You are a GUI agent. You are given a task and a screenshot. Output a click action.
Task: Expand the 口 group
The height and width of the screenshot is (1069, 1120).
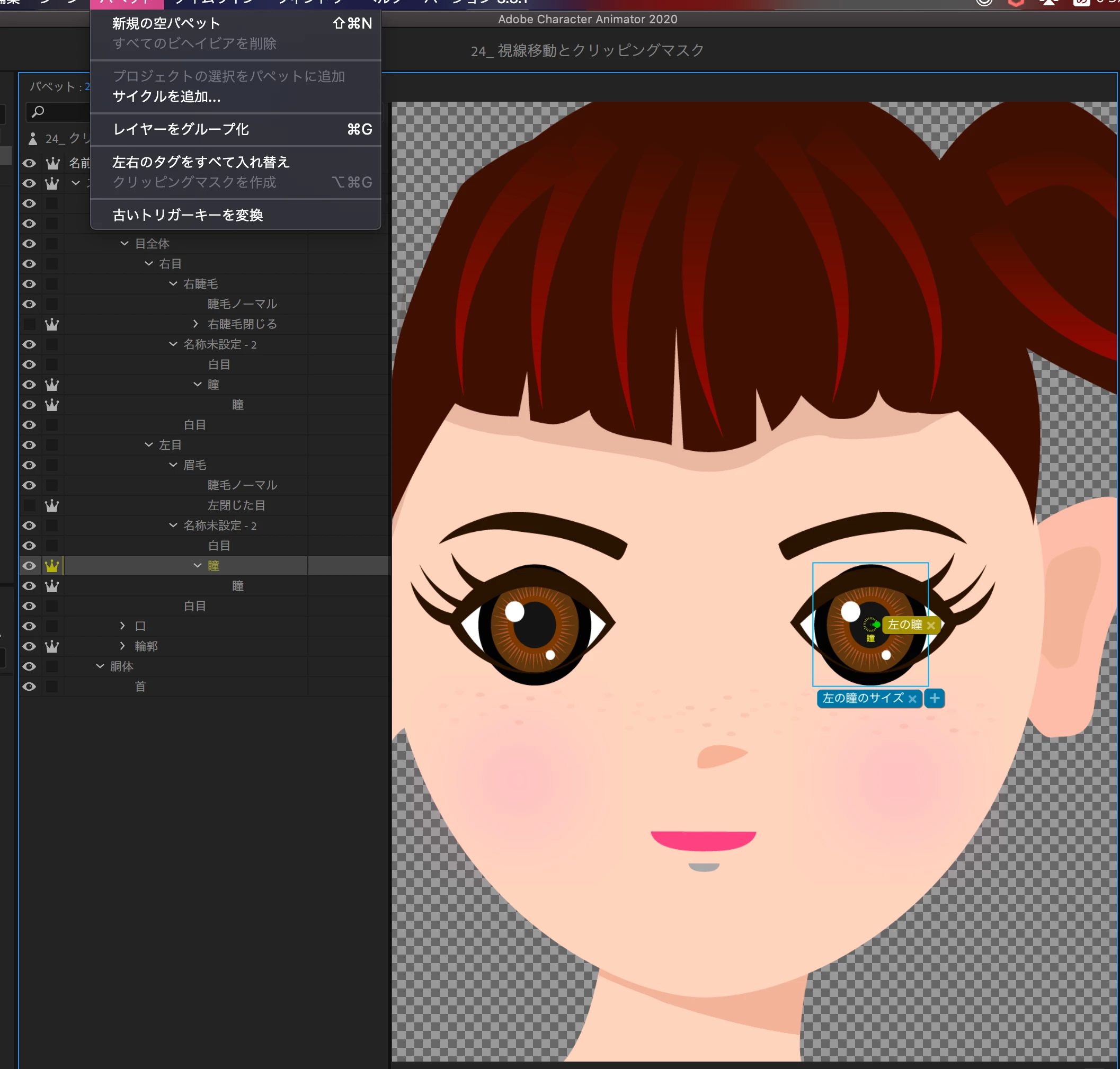click(x=122, y=626)
